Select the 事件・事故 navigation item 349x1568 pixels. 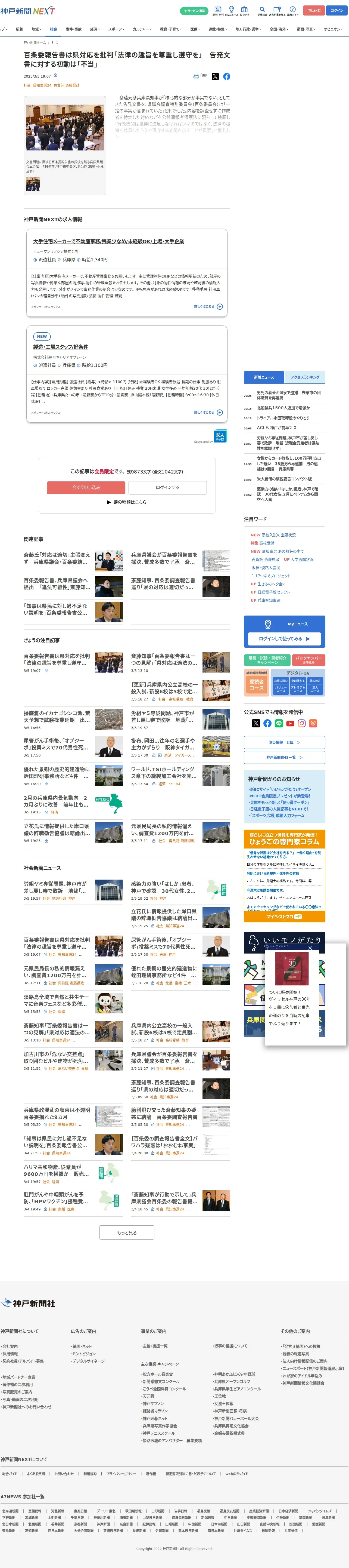74,29
